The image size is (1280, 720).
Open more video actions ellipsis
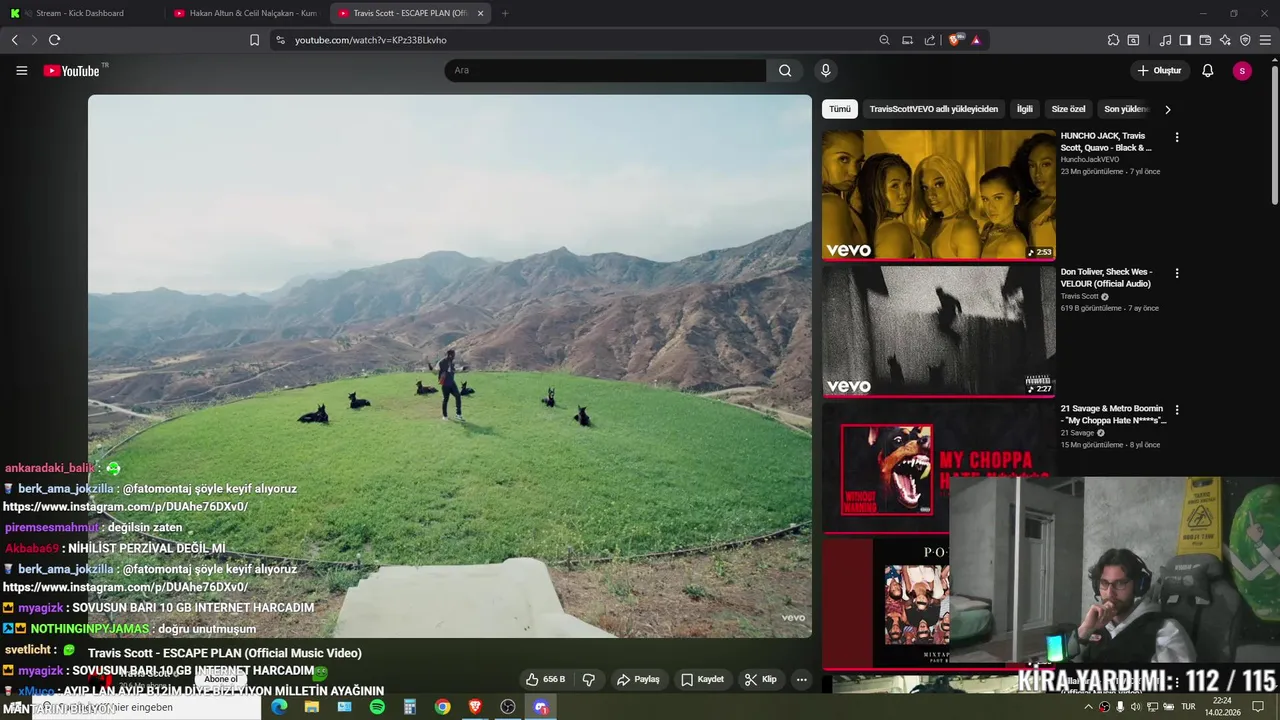click(x=801, y=679)
